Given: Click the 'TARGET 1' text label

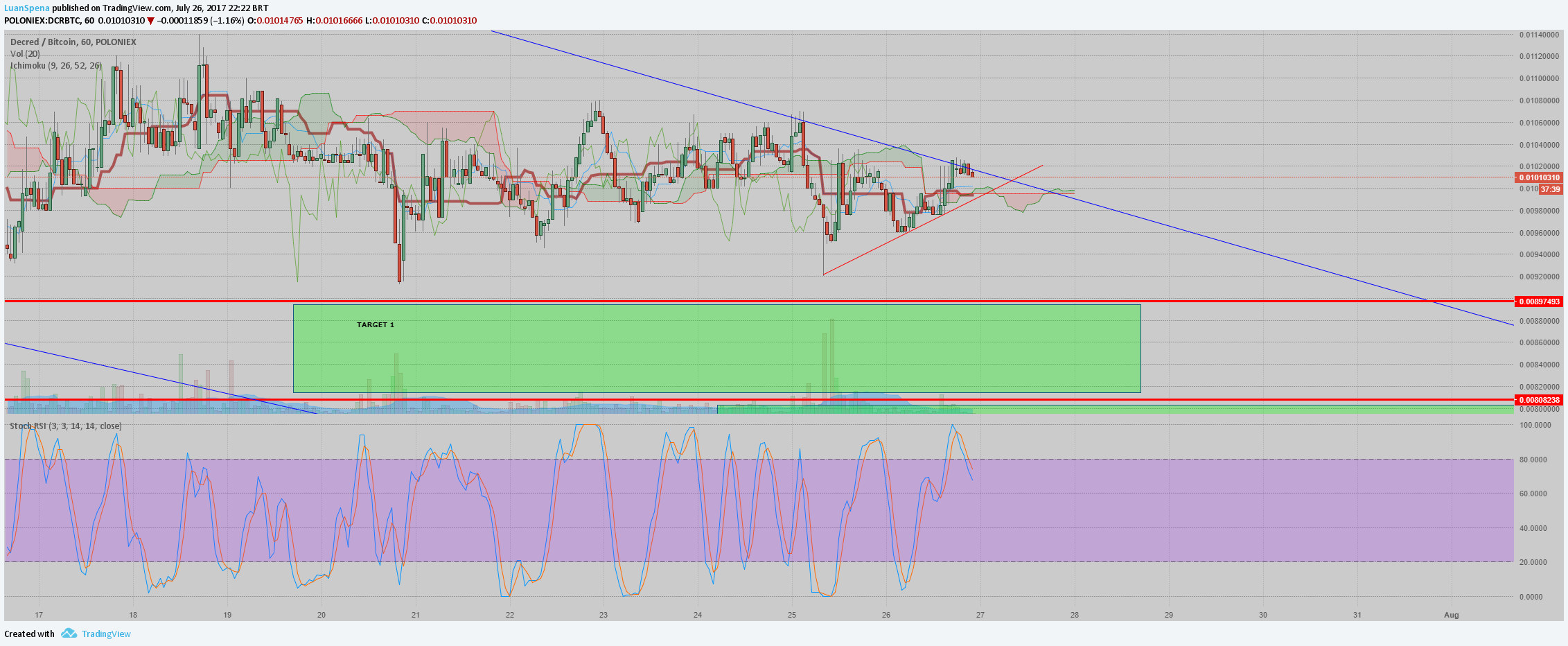Looking at the screenshot, I should pos(376,324).
